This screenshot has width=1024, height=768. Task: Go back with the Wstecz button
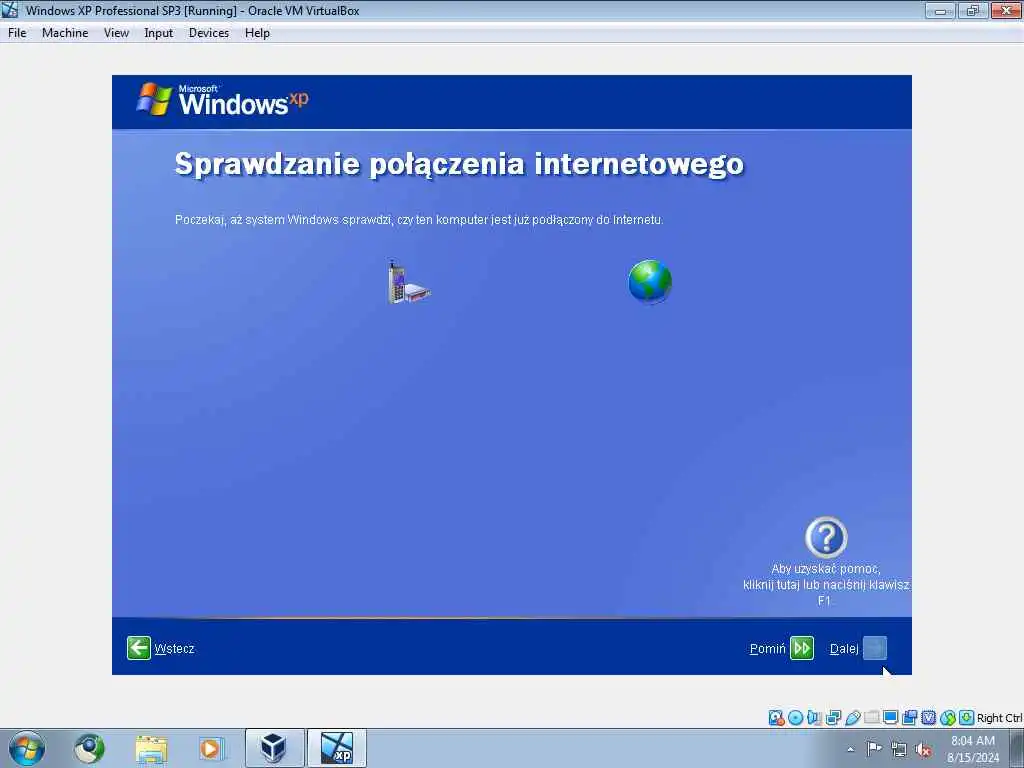pos(161,648)
